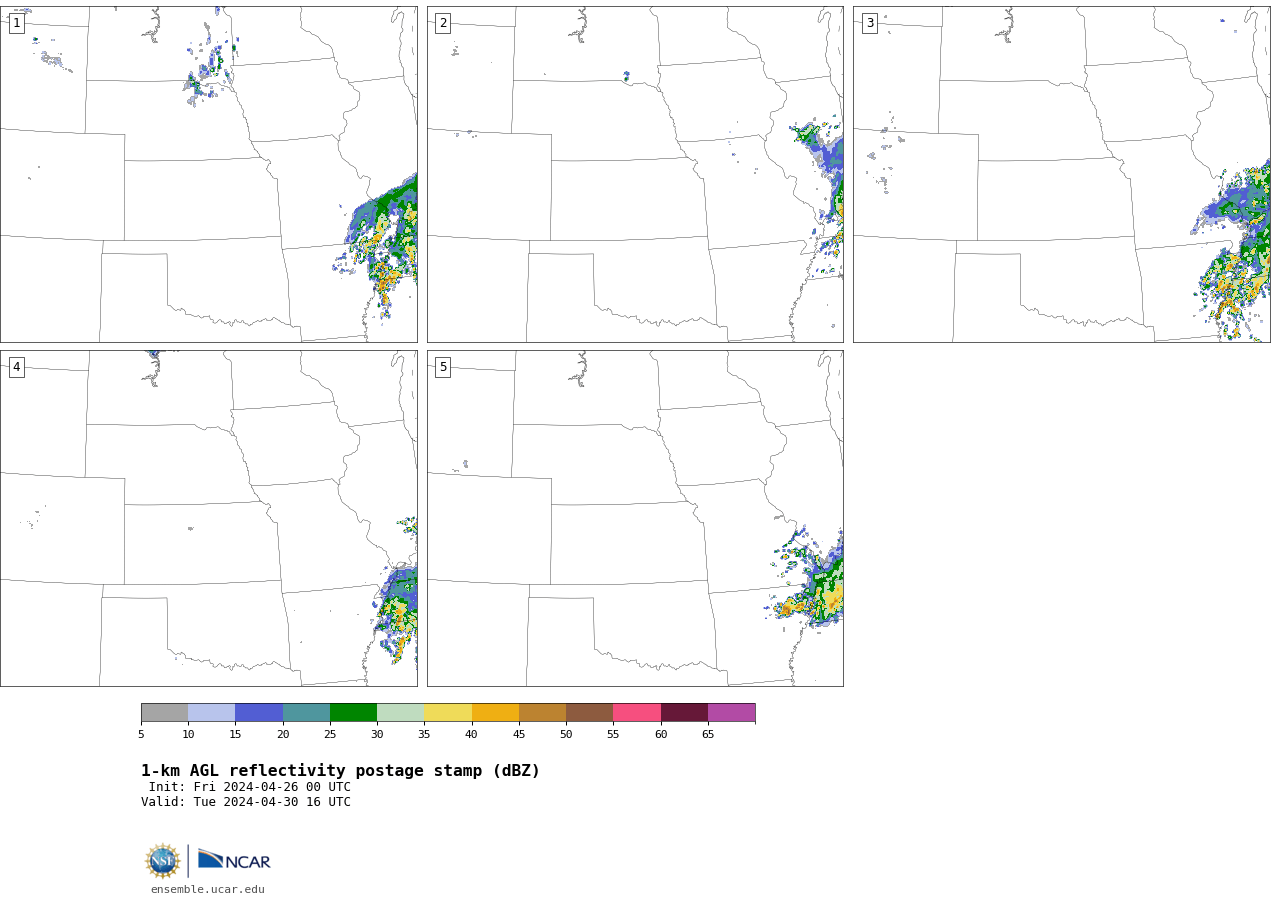
Task: Click the yellow 35-40 dBZ swatch
Action: (448, 712)
